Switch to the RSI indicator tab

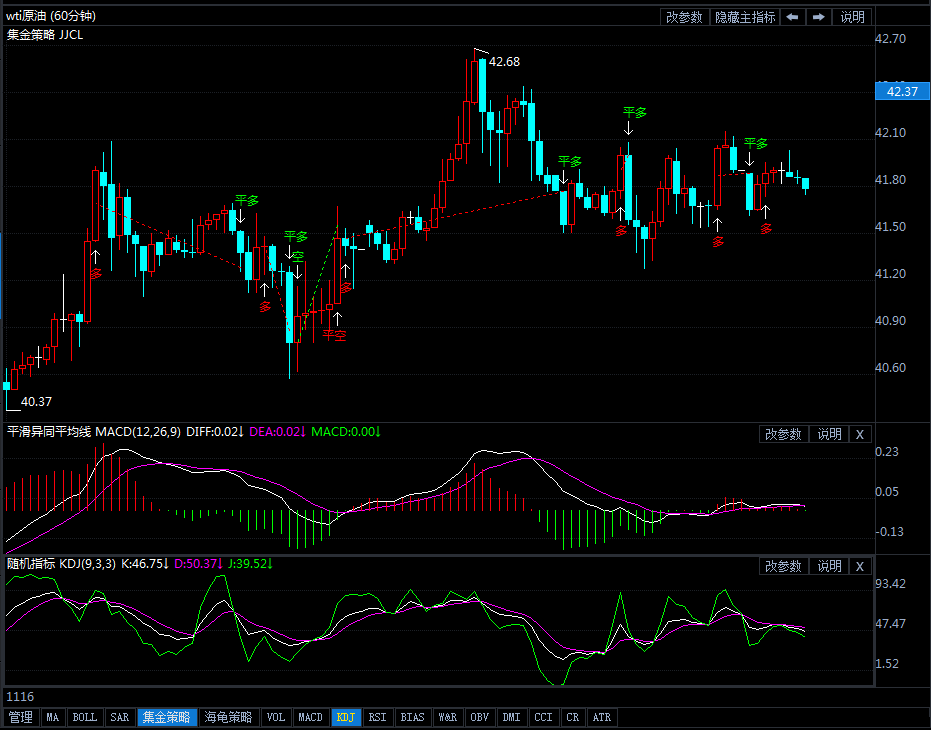(x=377, y=717)
